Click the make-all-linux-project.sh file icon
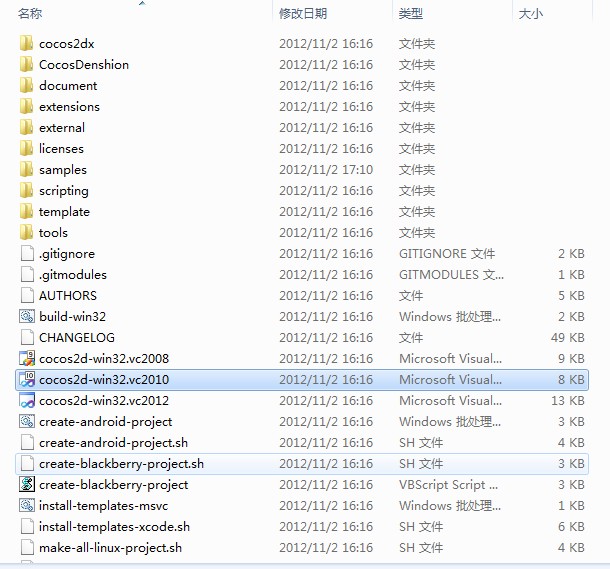610x569 pixels. (x=27, y=547)
